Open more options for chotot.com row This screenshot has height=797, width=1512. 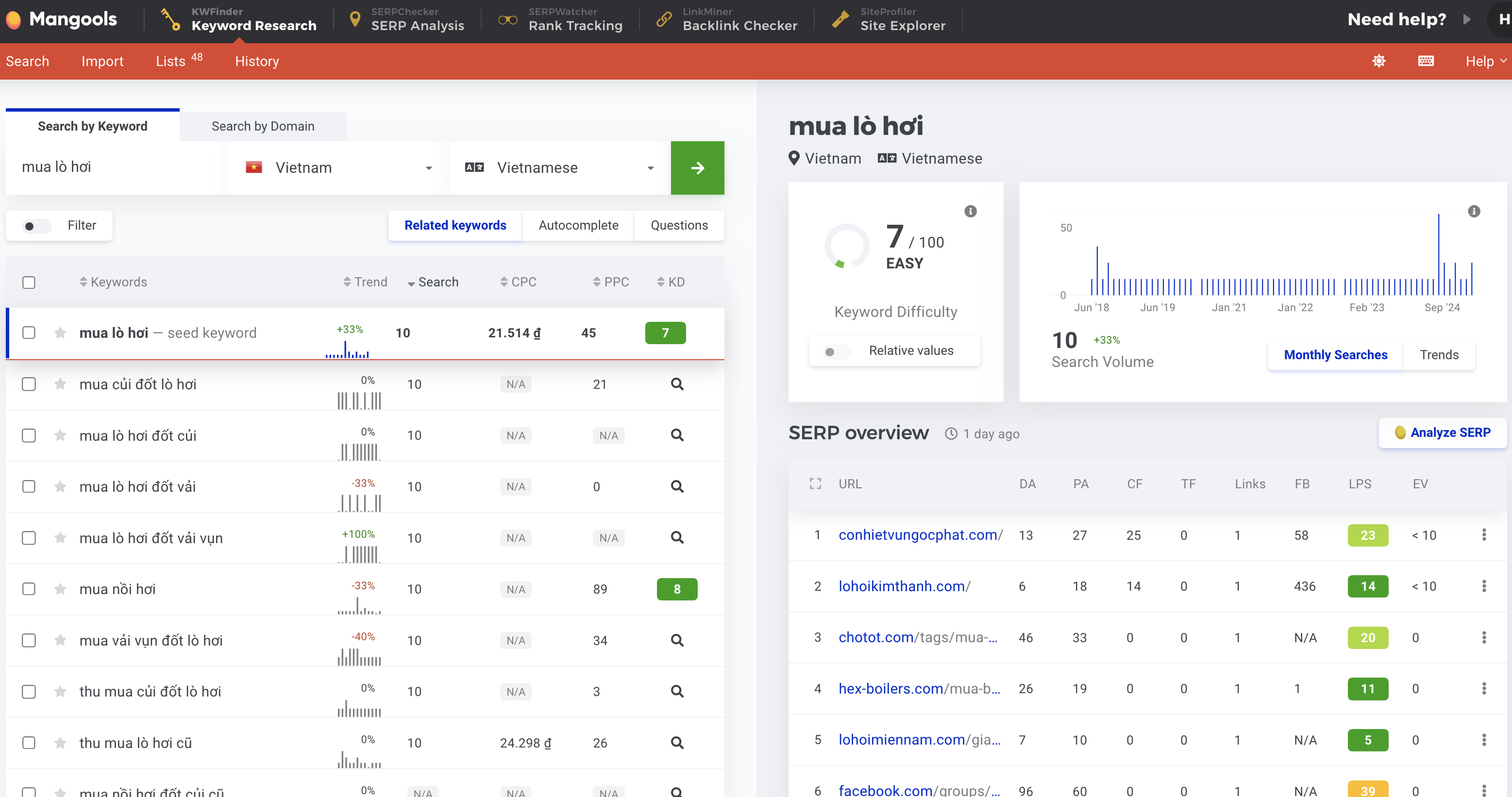coord(1484,637)
